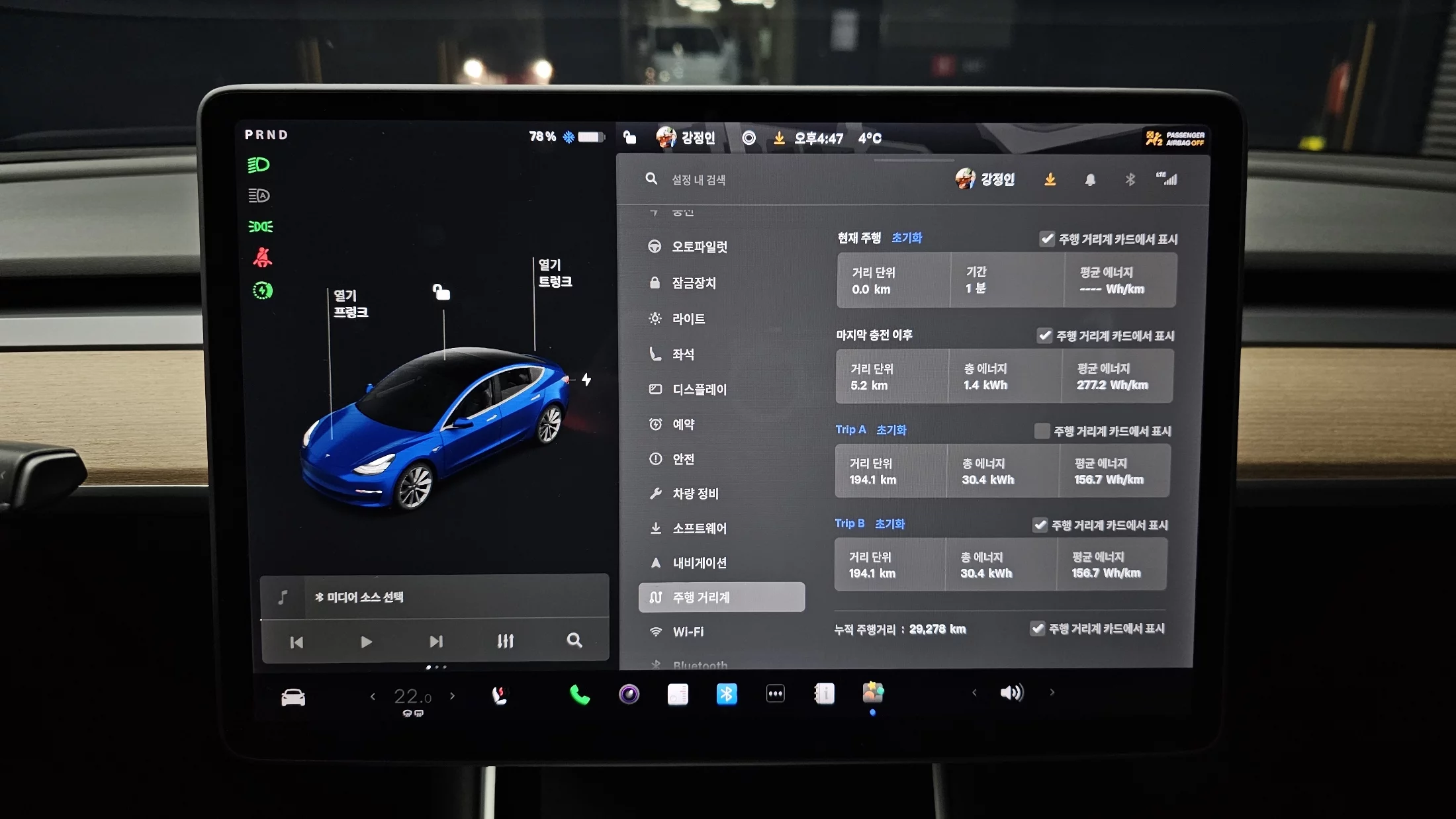Open the phone app icon
This screenshot has height=819, width=1456.
[580, 695]
